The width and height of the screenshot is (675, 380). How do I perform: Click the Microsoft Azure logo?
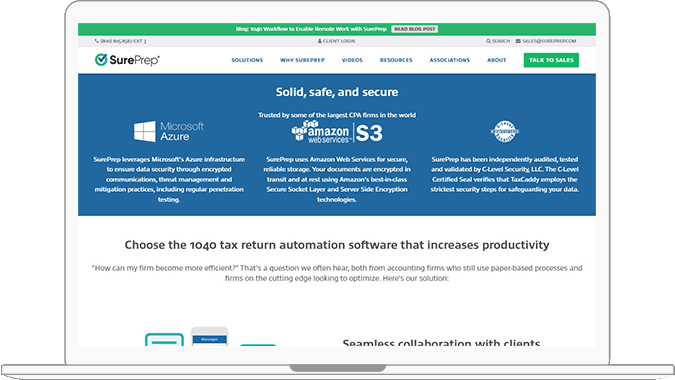point(169,131)
